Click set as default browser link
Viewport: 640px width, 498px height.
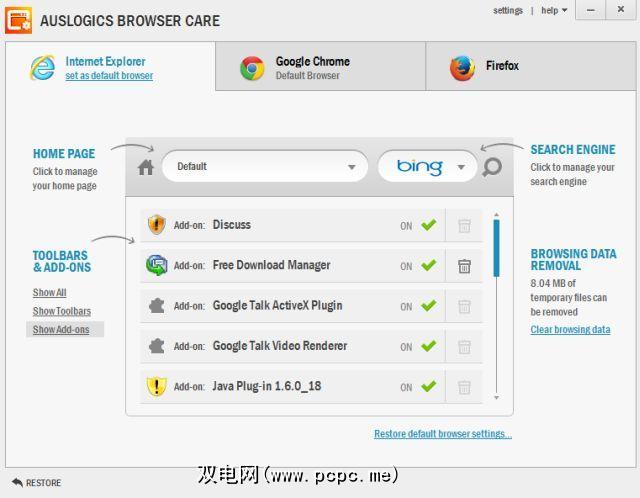coord(109,76)
